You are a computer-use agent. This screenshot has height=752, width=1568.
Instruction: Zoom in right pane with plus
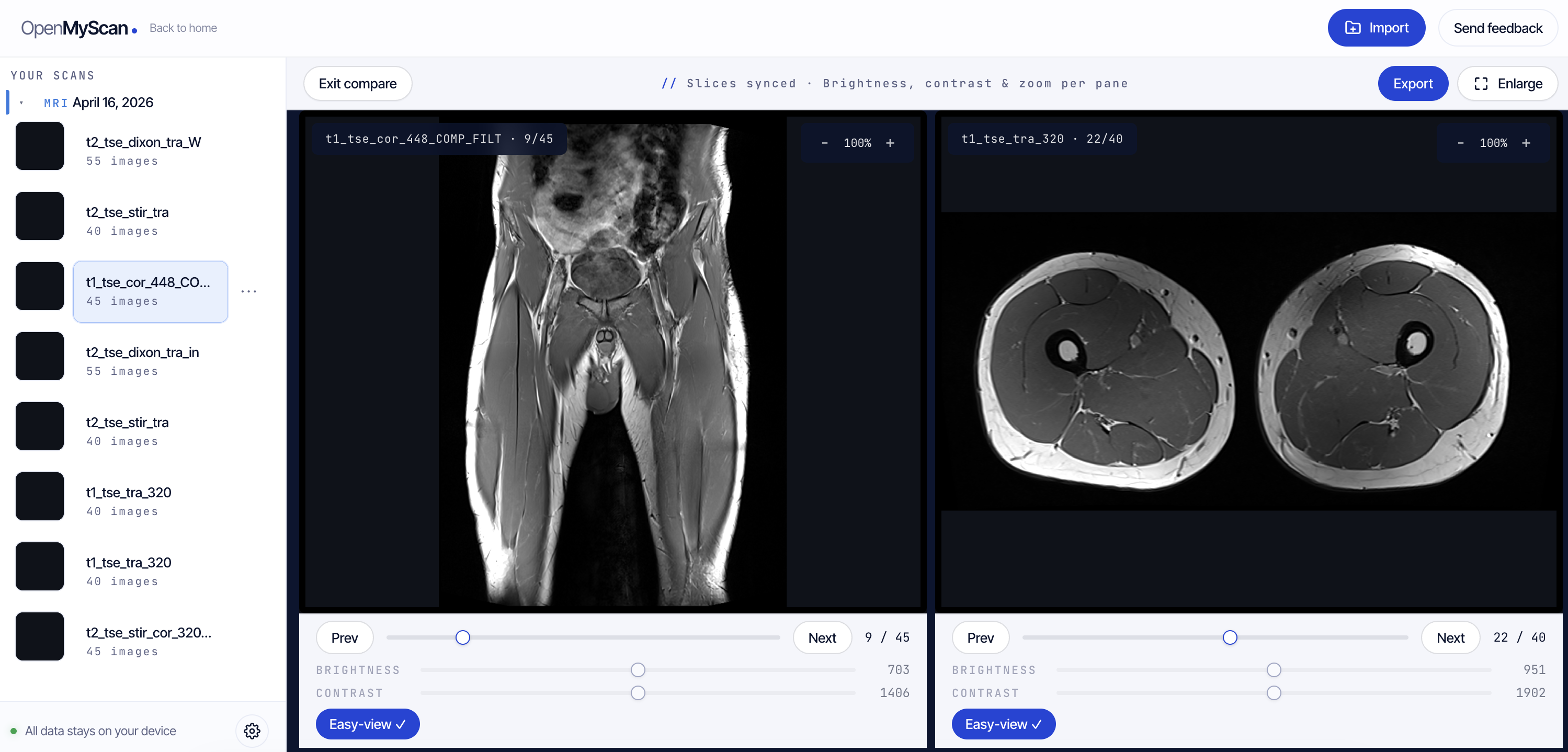tap(1526, 143)
